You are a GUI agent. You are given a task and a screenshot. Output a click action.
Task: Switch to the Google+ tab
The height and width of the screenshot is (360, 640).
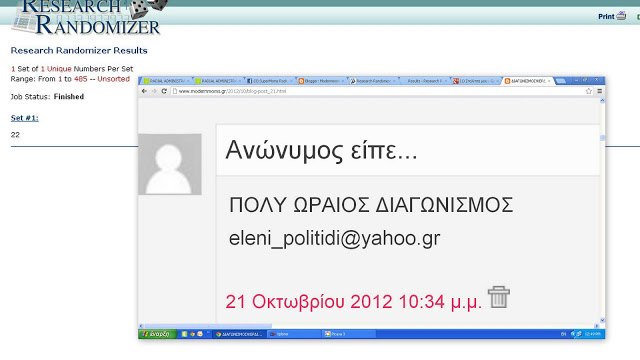tap(476, 81)
